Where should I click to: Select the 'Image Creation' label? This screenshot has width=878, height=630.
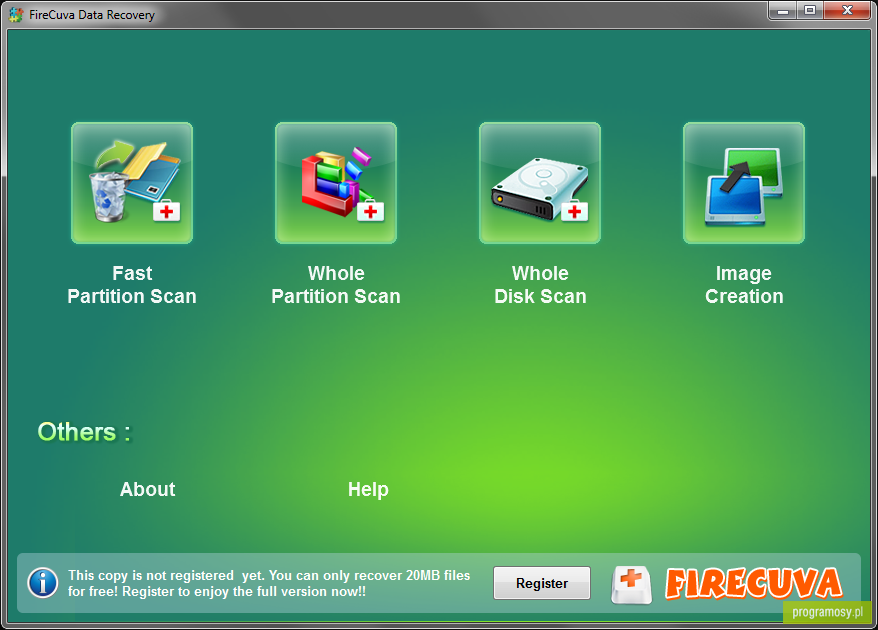[x=744, y=284]
